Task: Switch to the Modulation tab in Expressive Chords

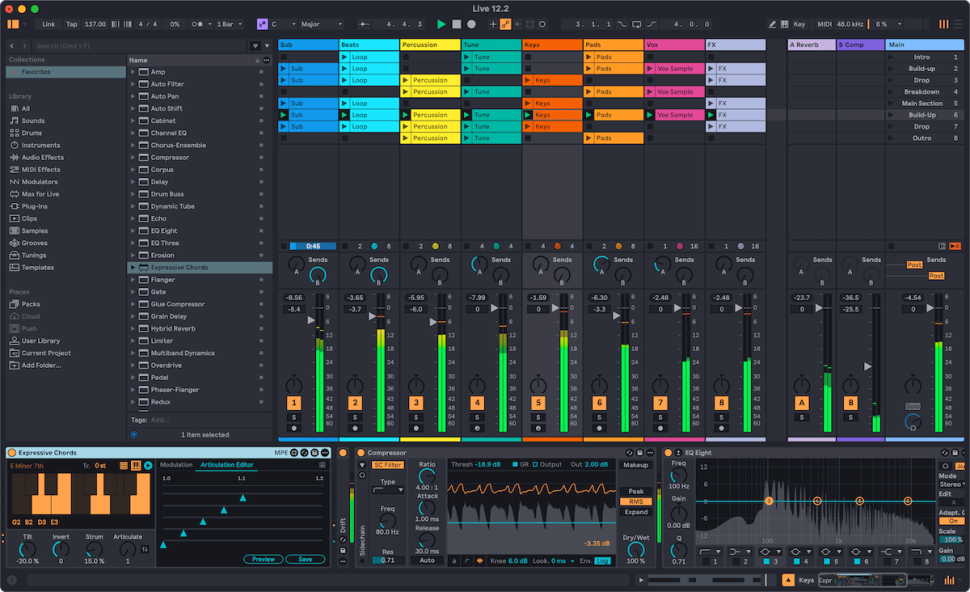Action: tap(175, 465)
